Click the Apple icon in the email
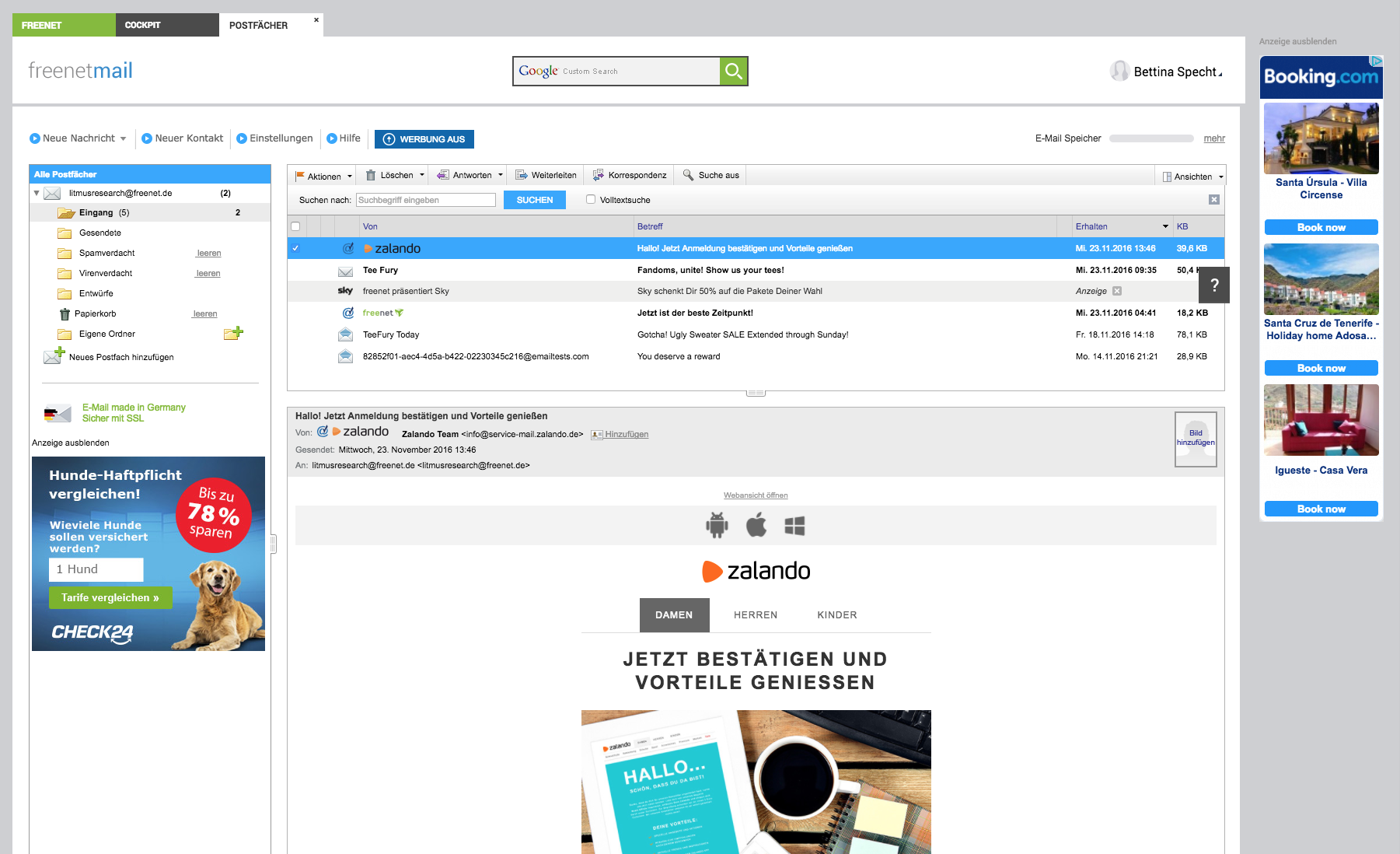 pyautogui.click(x=756, y=525)
